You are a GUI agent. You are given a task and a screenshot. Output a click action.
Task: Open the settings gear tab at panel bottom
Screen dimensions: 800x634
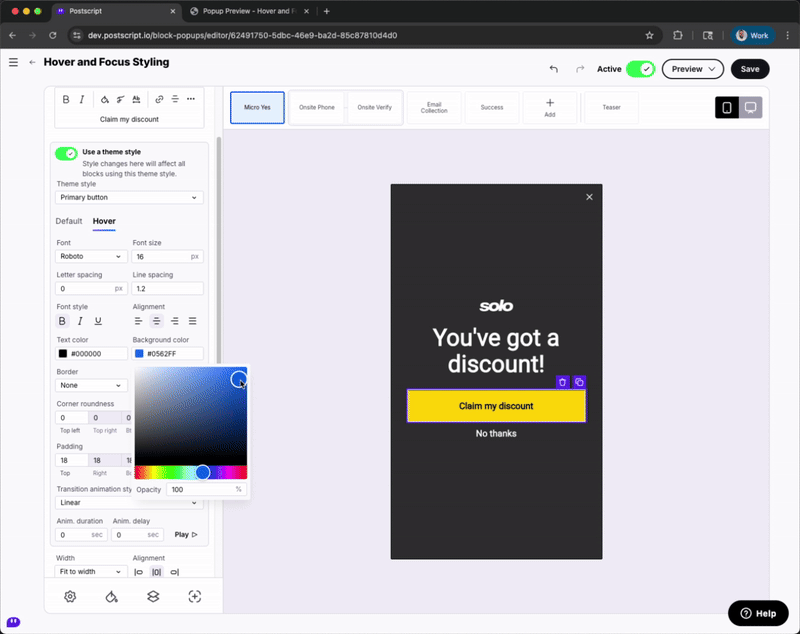(70, 596)
